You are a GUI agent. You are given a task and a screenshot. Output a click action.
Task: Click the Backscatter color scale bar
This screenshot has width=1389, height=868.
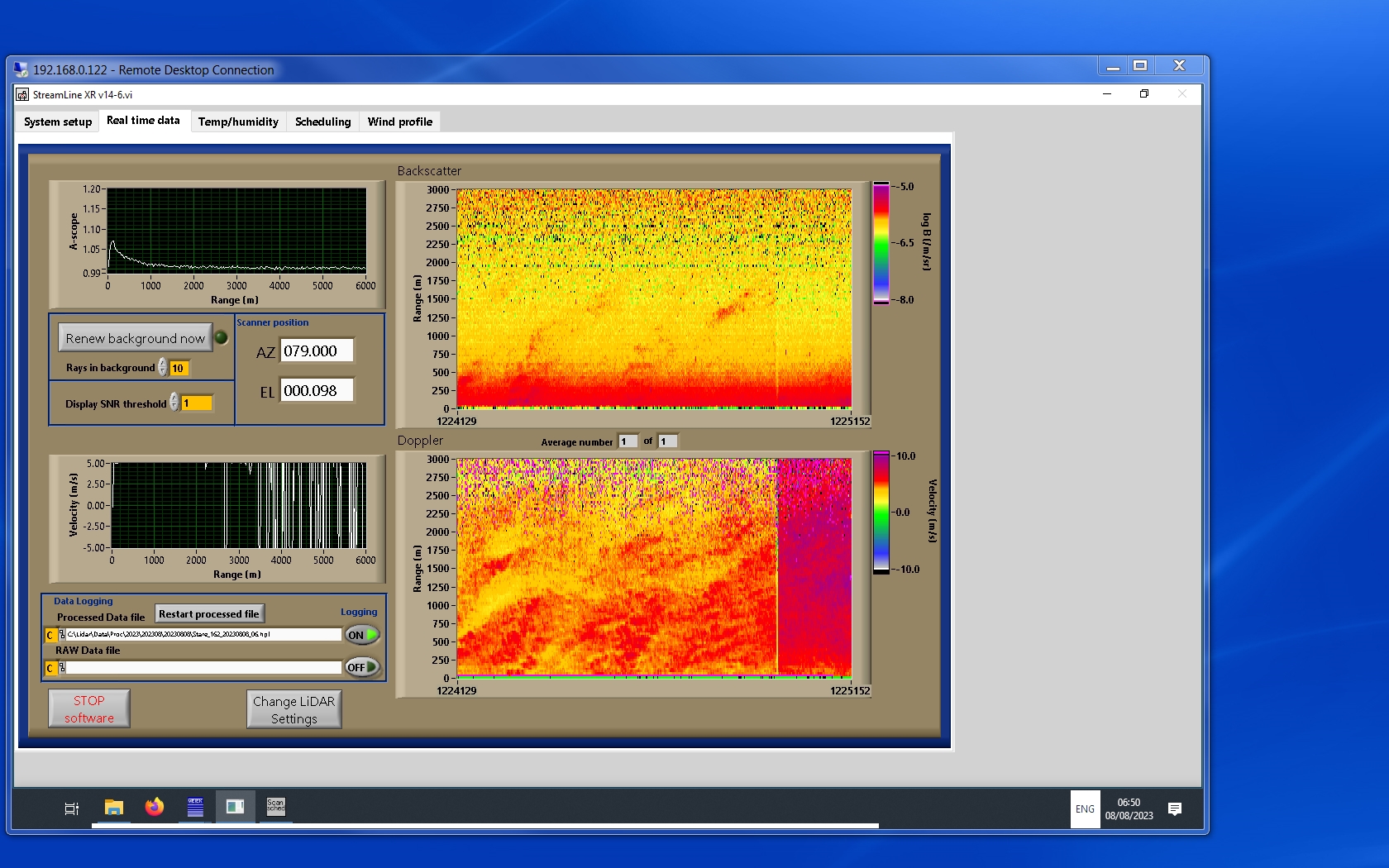point(881,243)
